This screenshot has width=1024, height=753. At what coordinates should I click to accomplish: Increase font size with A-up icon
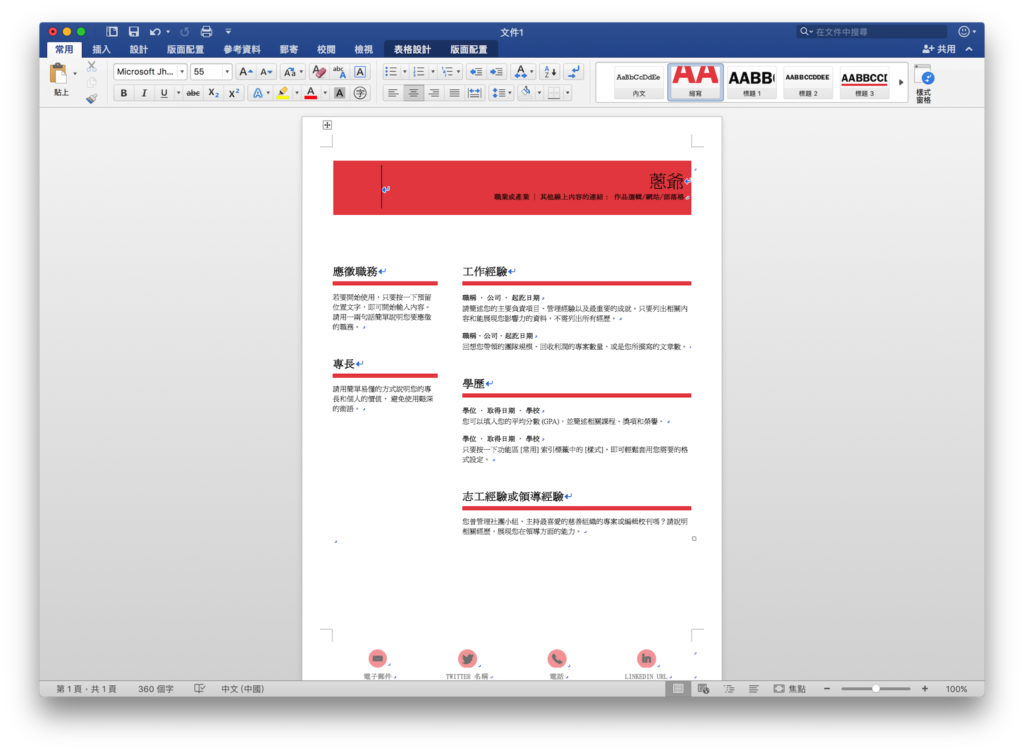(245, 72)
